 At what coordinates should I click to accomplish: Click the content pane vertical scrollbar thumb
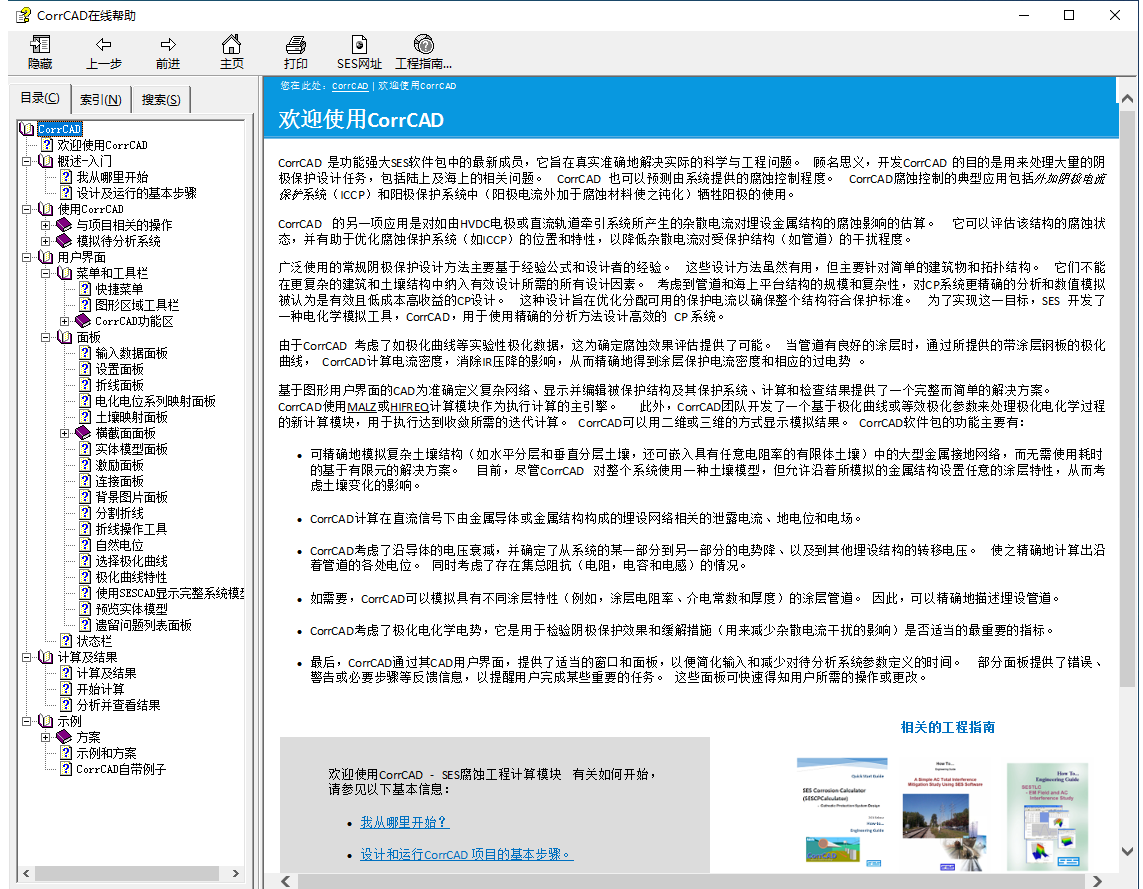[1128, 398]
